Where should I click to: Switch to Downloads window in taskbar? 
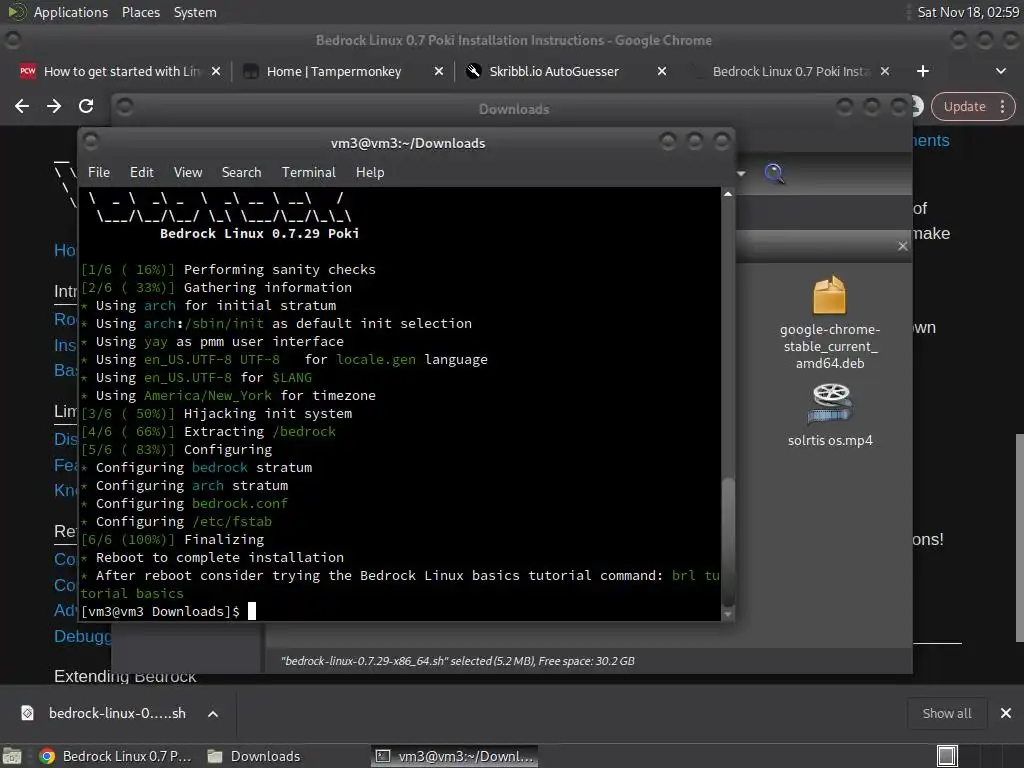(x=254, y=756)
